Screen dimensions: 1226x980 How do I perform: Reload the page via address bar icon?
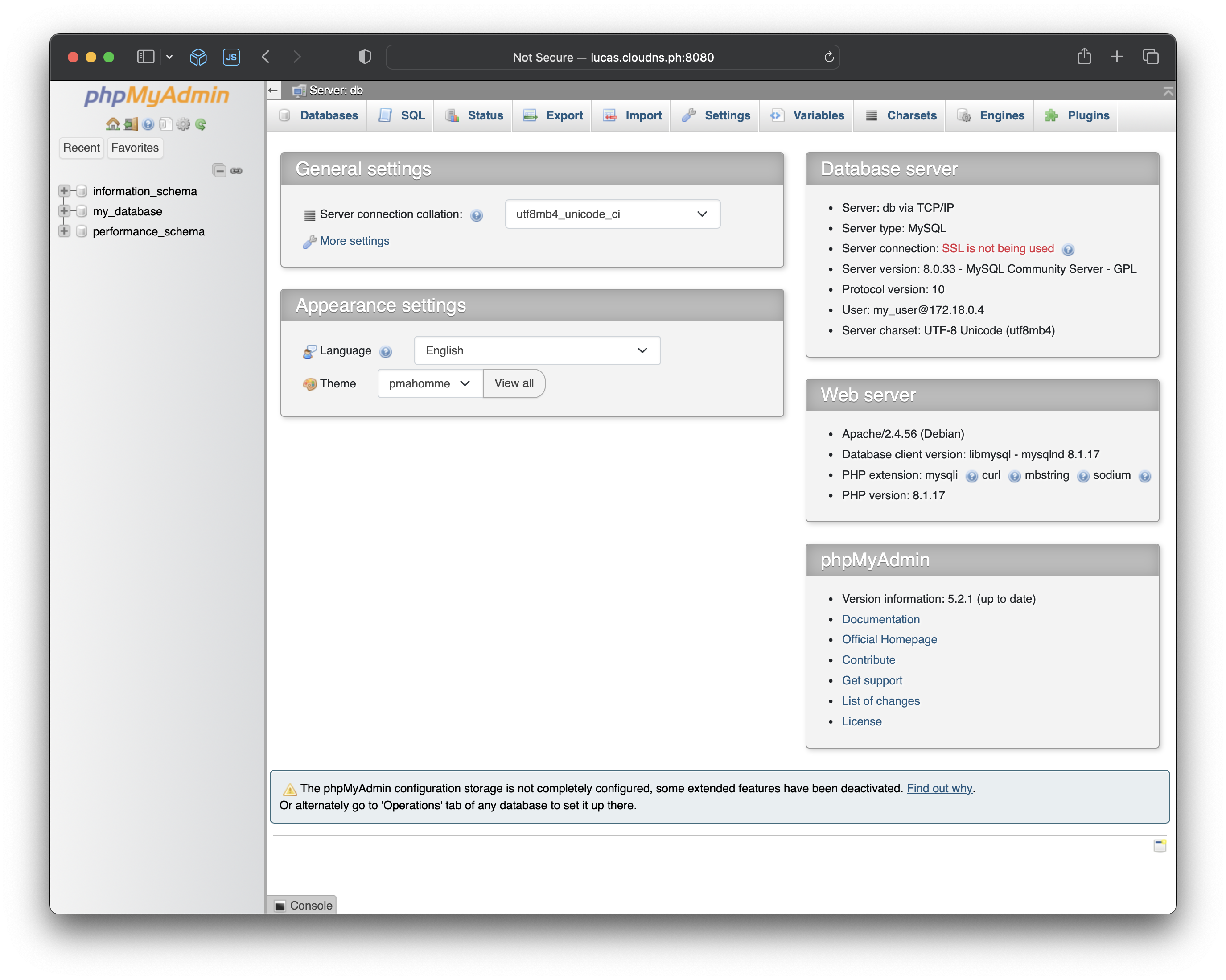tap(828, 57)
